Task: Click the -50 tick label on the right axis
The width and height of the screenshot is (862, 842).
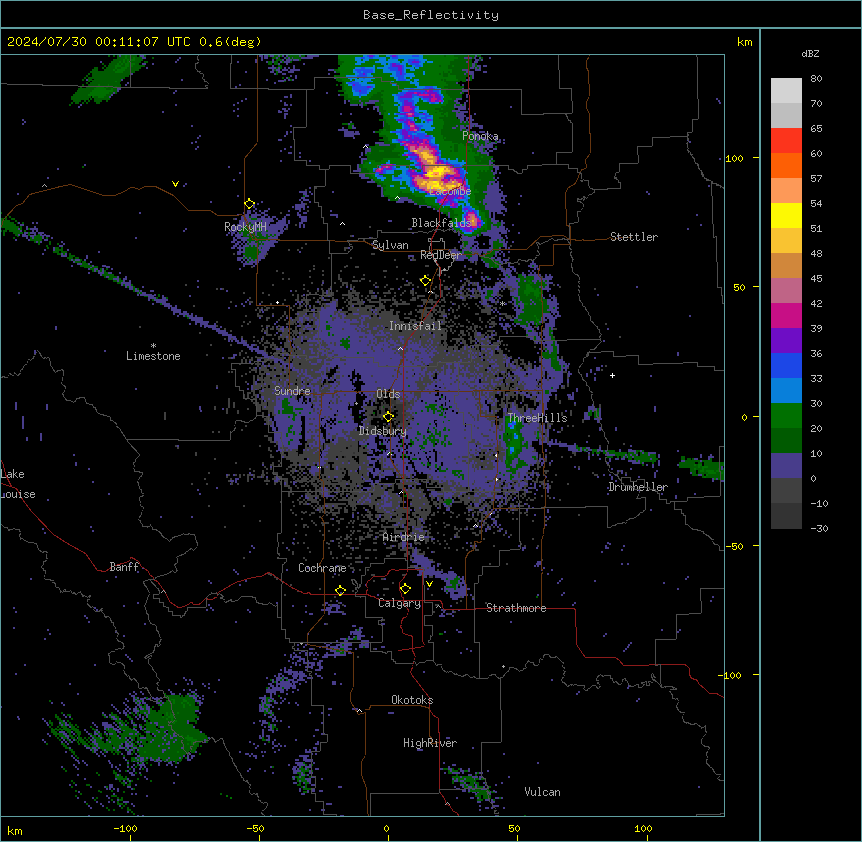Action: (734, 546)
